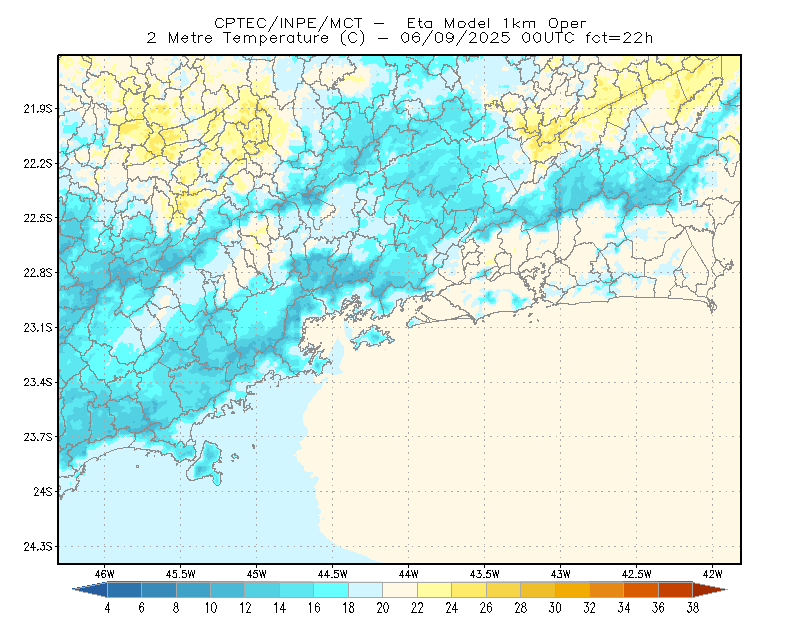Viewport: 800px width, 618px height.
Task: Click the latitude label 22.5S
Action: [x=38, y=218]
